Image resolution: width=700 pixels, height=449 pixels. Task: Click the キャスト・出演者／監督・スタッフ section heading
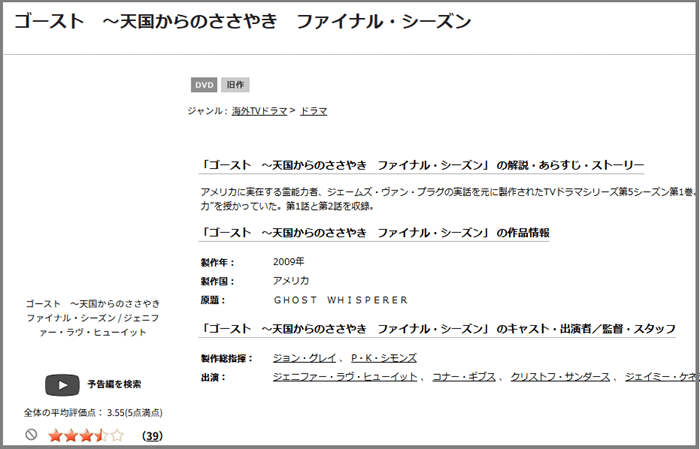438,329
